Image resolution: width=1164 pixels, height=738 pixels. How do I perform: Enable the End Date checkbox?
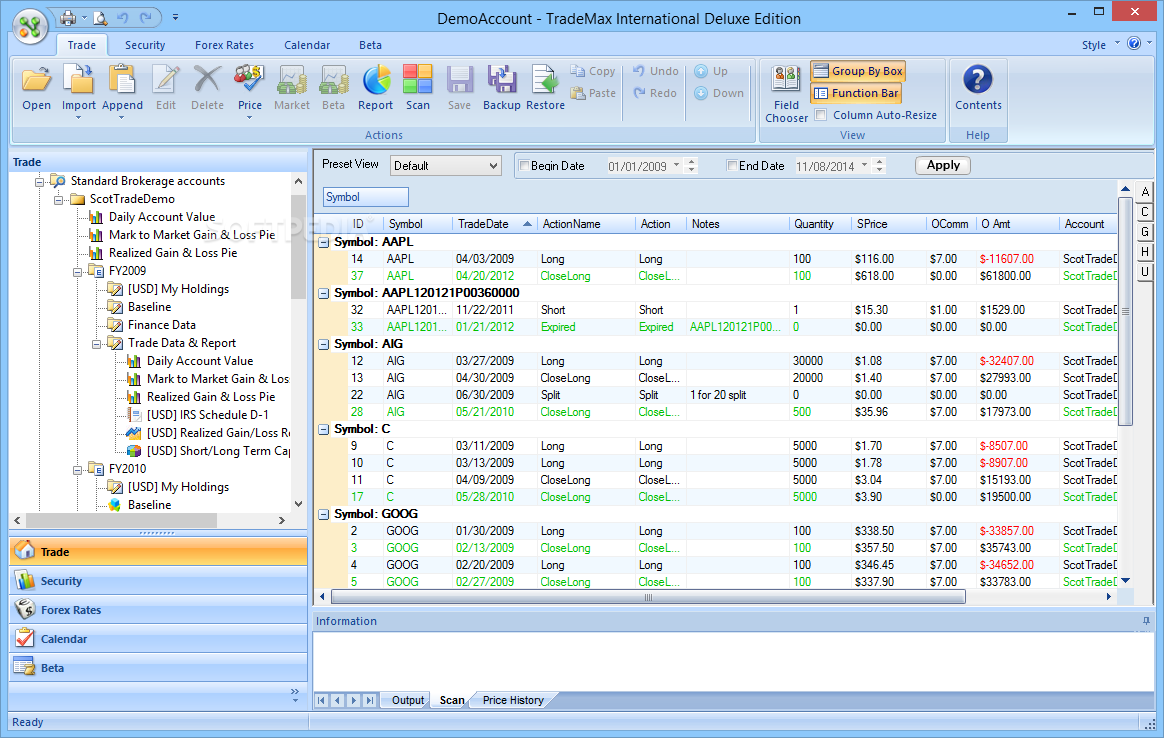[732, 166]
